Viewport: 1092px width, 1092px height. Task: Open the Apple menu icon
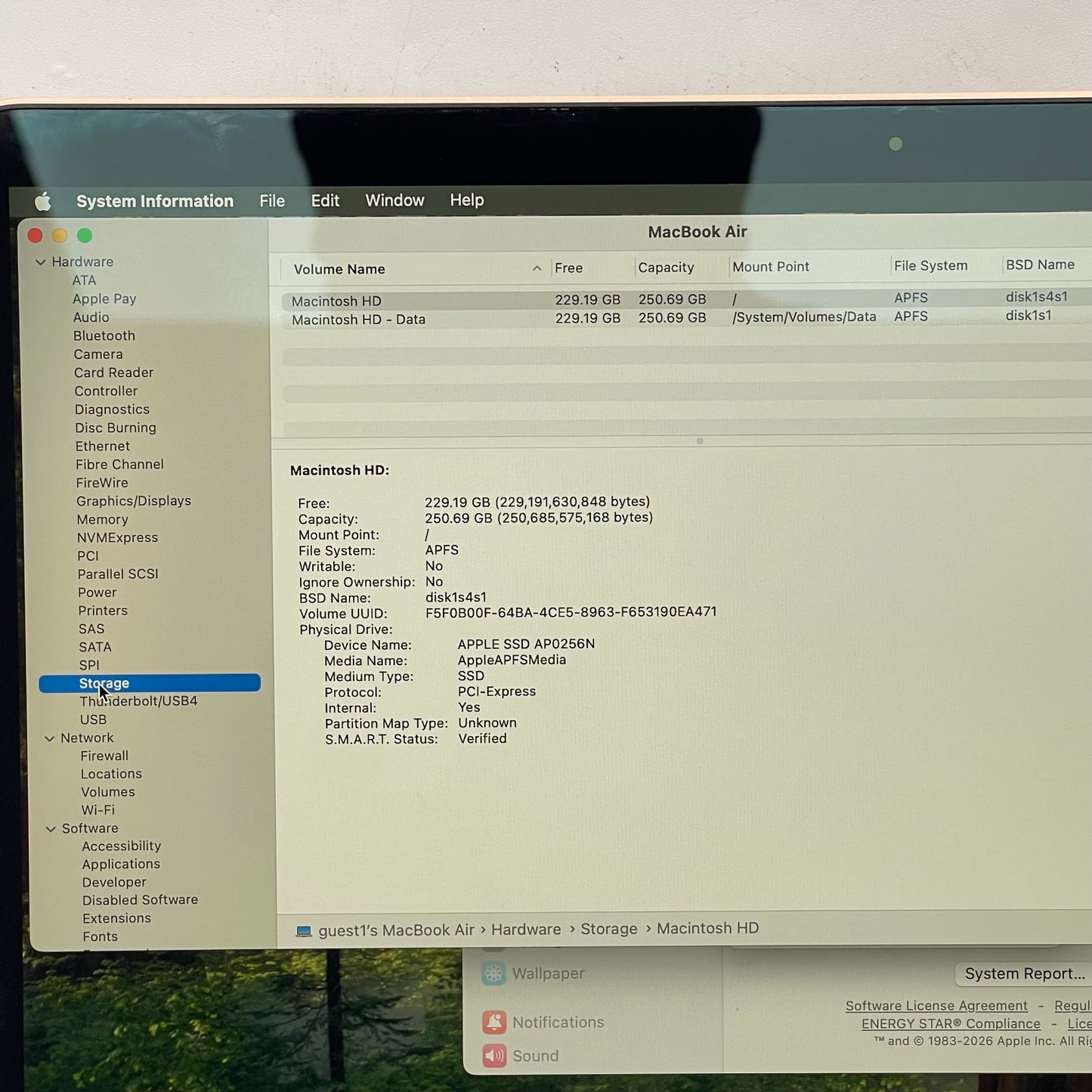(43, 202)
